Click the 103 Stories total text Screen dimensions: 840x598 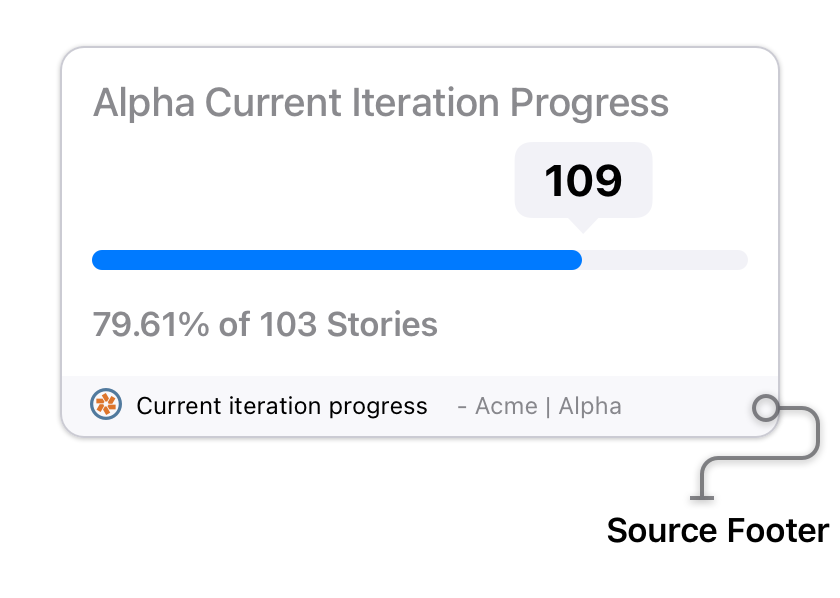(348, 324)
